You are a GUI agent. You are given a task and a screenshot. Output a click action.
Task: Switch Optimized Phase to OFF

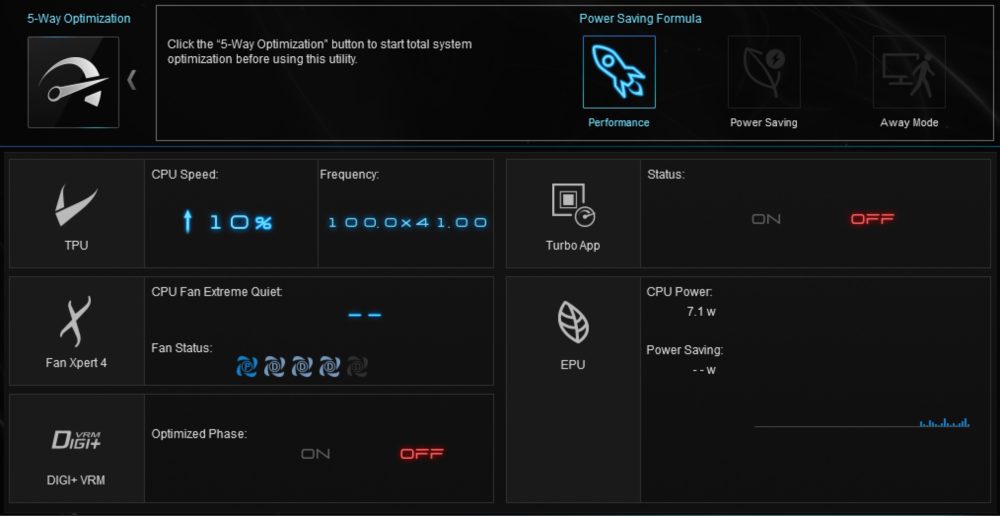pyautogui.click(x=422, y=454)
